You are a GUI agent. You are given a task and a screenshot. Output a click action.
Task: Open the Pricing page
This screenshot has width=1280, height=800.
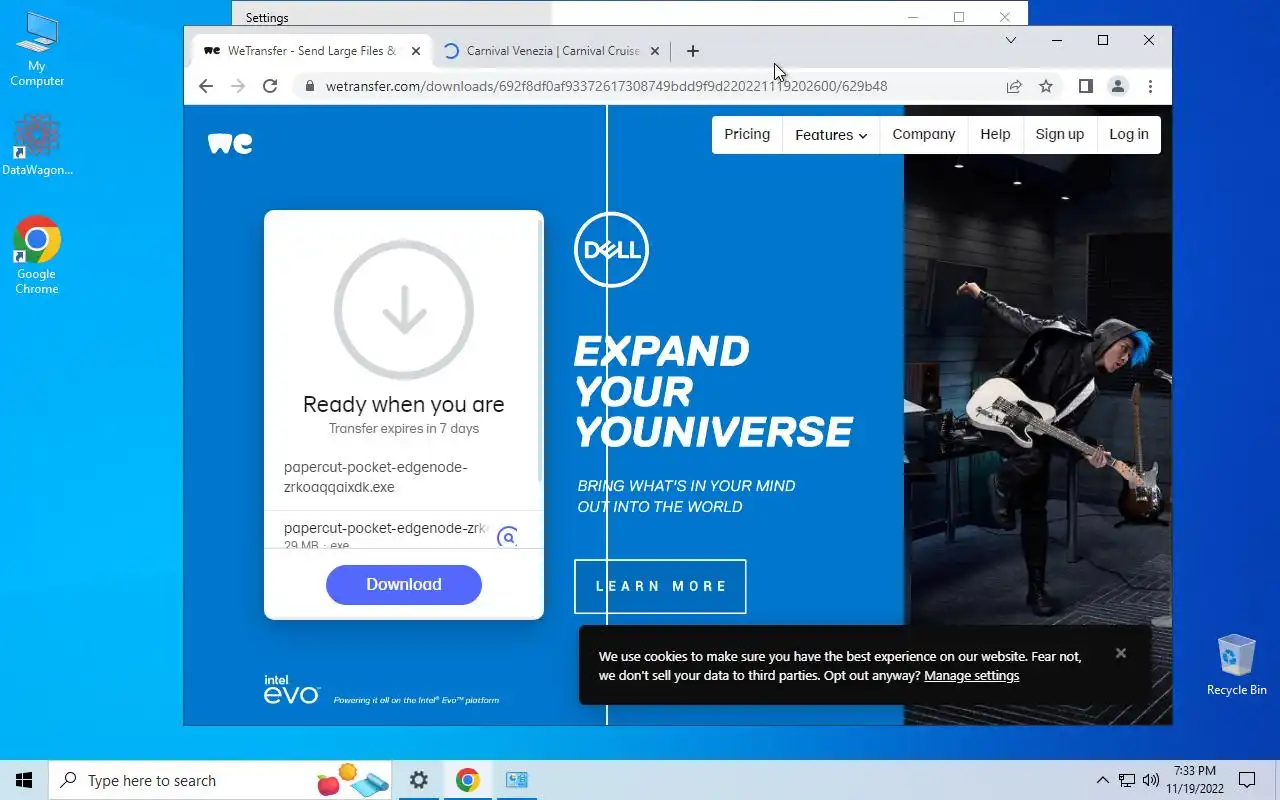coord(747,134)
